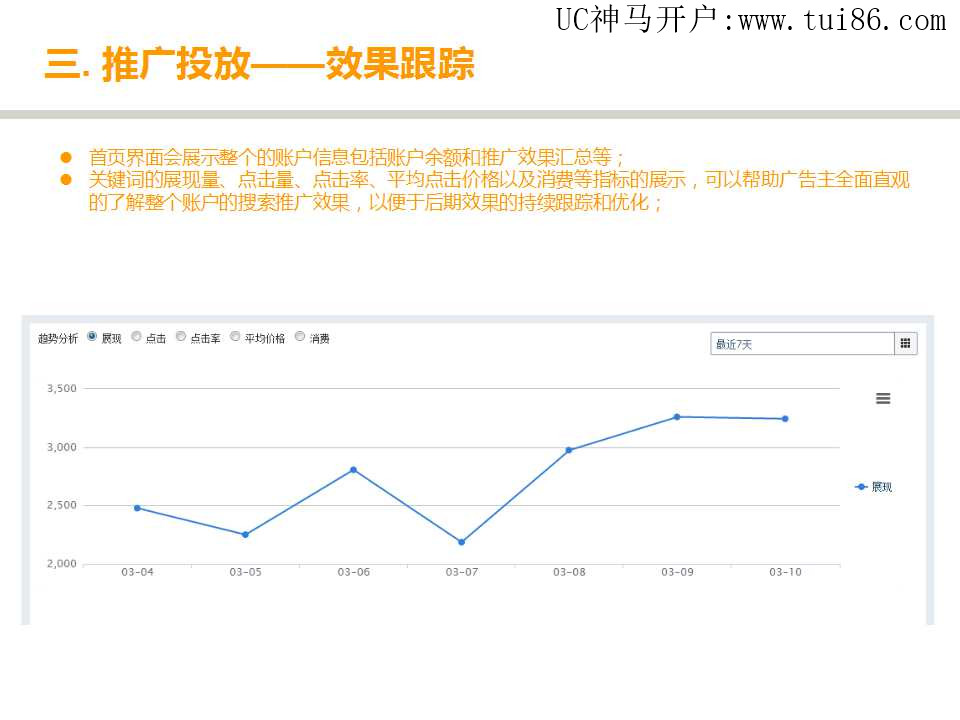
Task: Click the 03-06 data point on chart
Action: tap(353, 470)
